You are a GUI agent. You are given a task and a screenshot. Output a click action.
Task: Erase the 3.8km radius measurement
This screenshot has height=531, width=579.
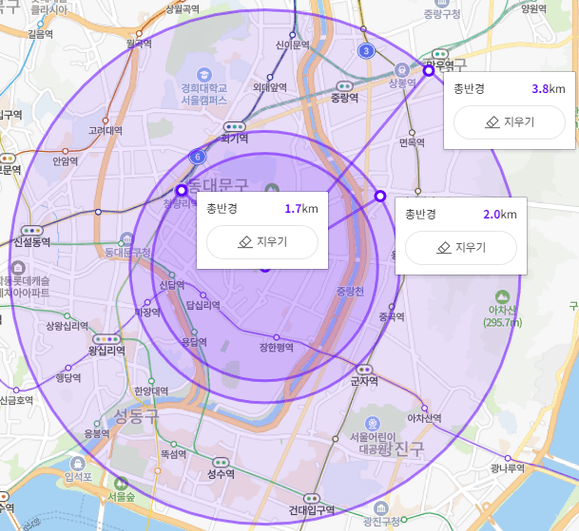click(509, 122)
